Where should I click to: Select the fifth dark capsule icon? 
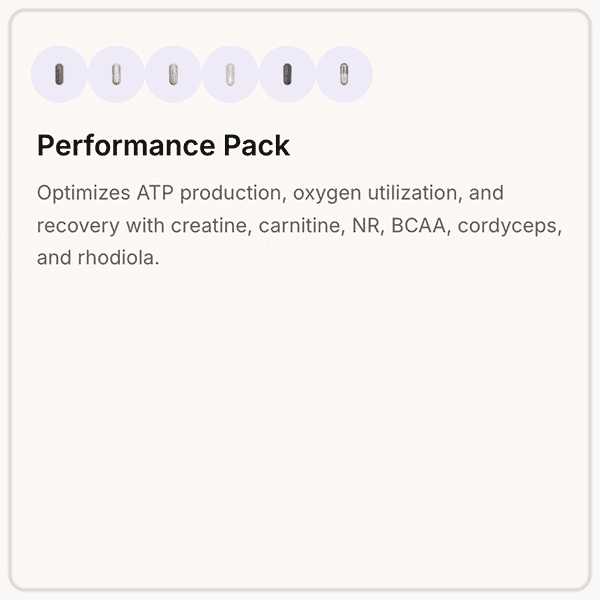(287, 74)
